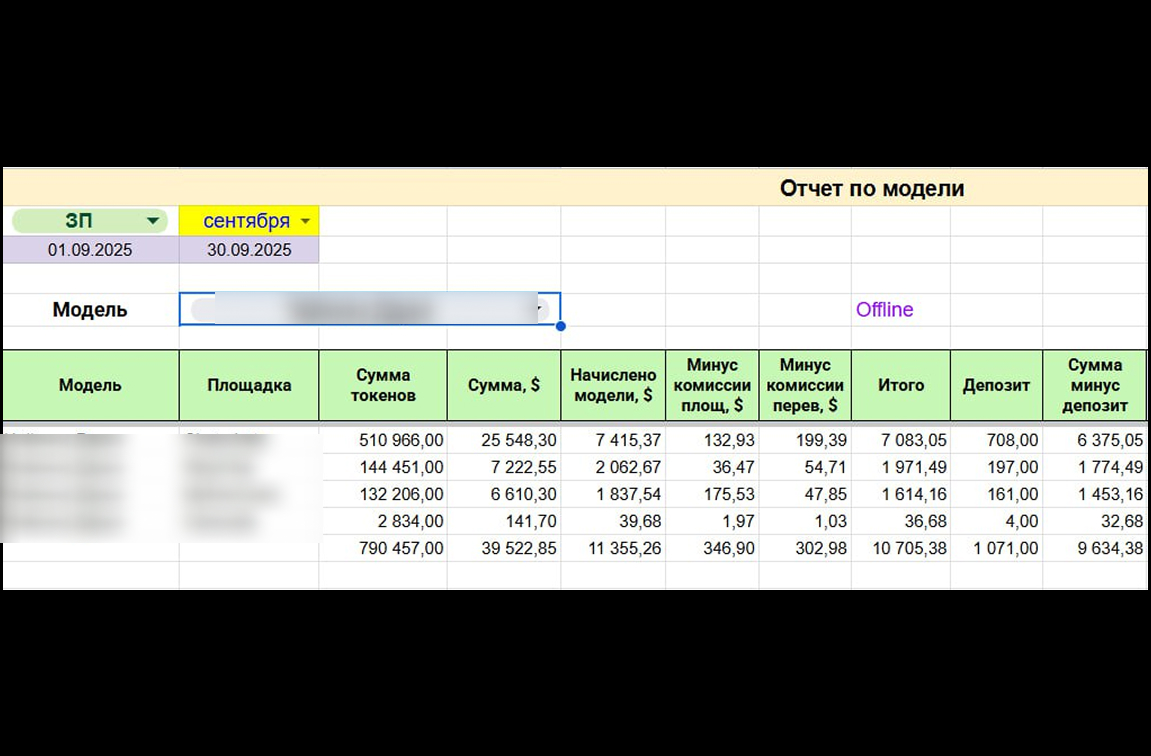
Task: Select cell with value 36,68
Action: click(901, 522)
